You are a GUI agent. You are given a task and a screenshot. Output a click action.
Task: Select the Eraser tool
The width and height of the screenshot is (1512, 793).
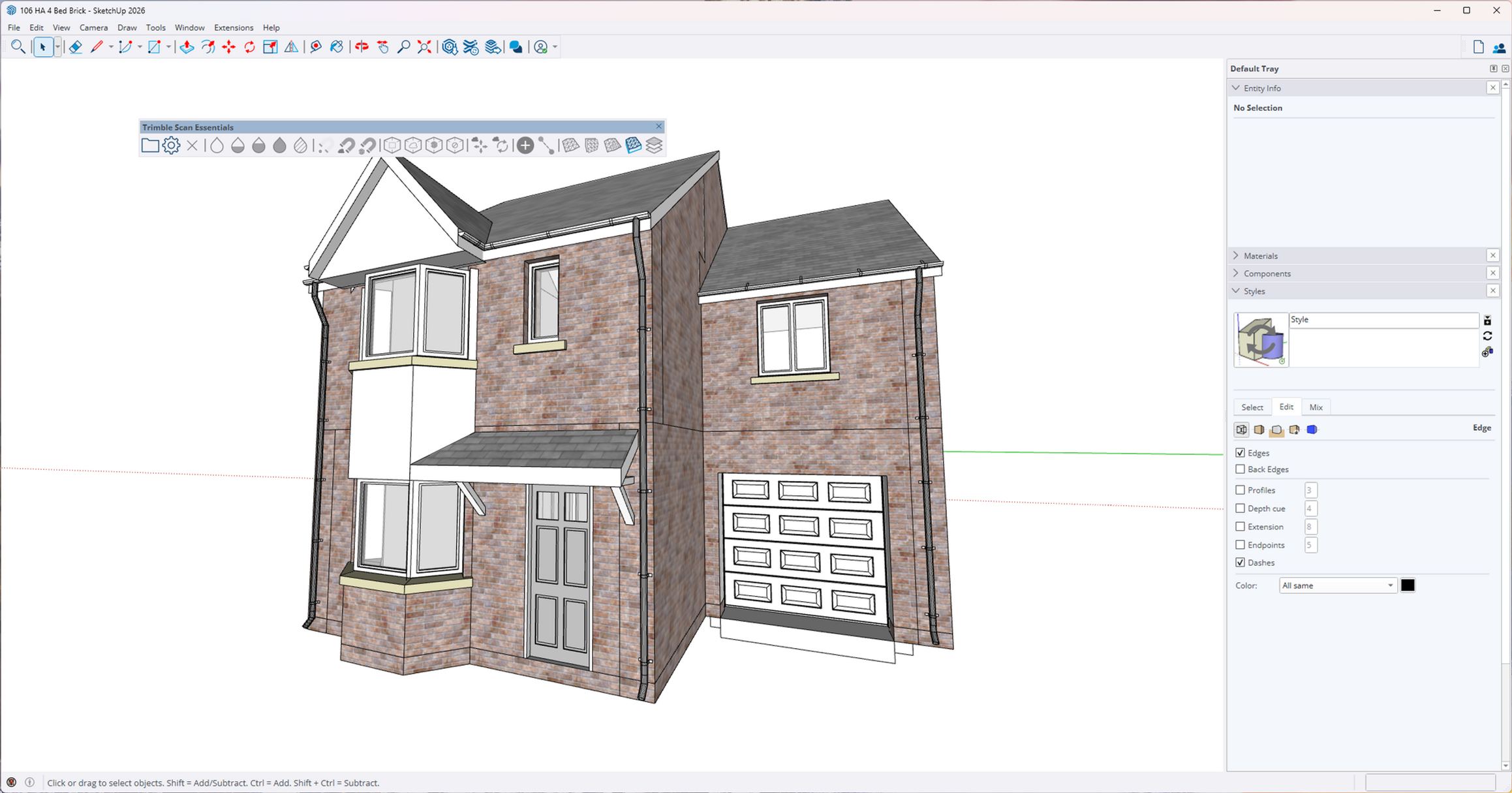pos(76,46)
